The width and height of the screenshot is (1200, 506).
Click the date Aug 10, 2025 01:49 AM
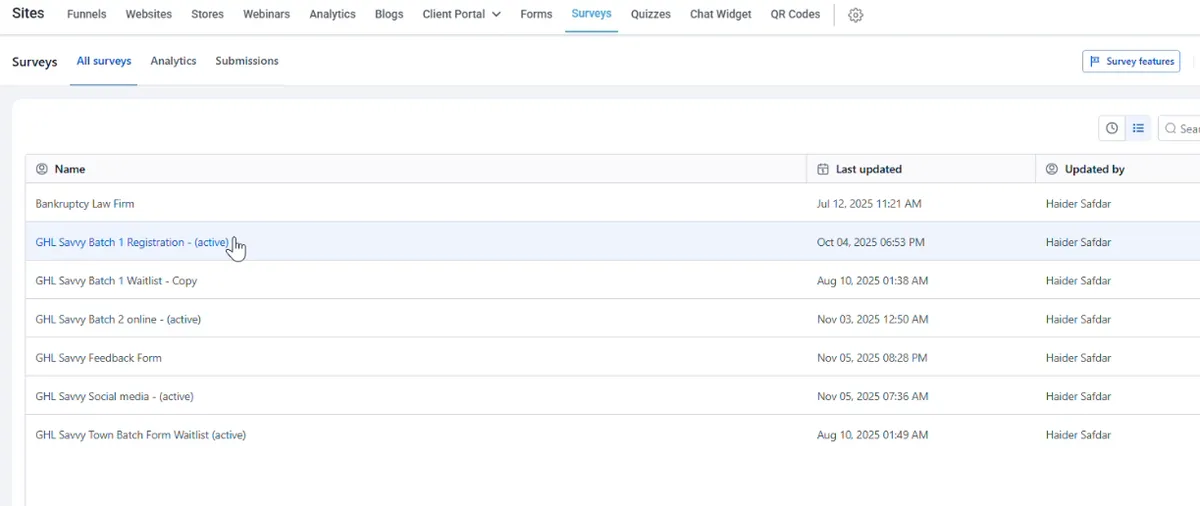coord(872,435)
